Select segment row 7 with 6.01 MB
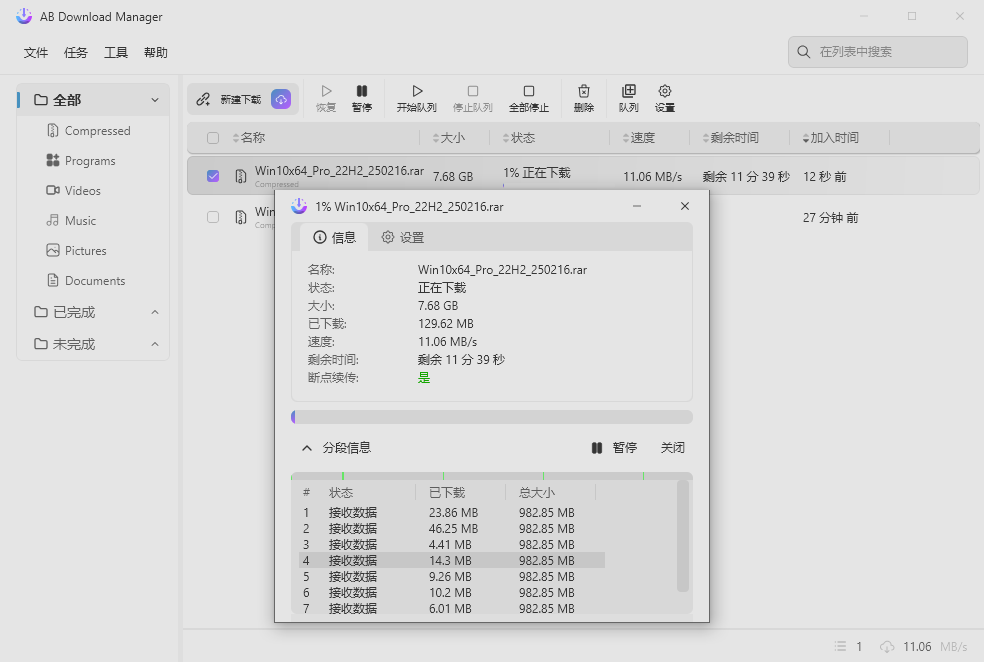 [x=452, y=608]
